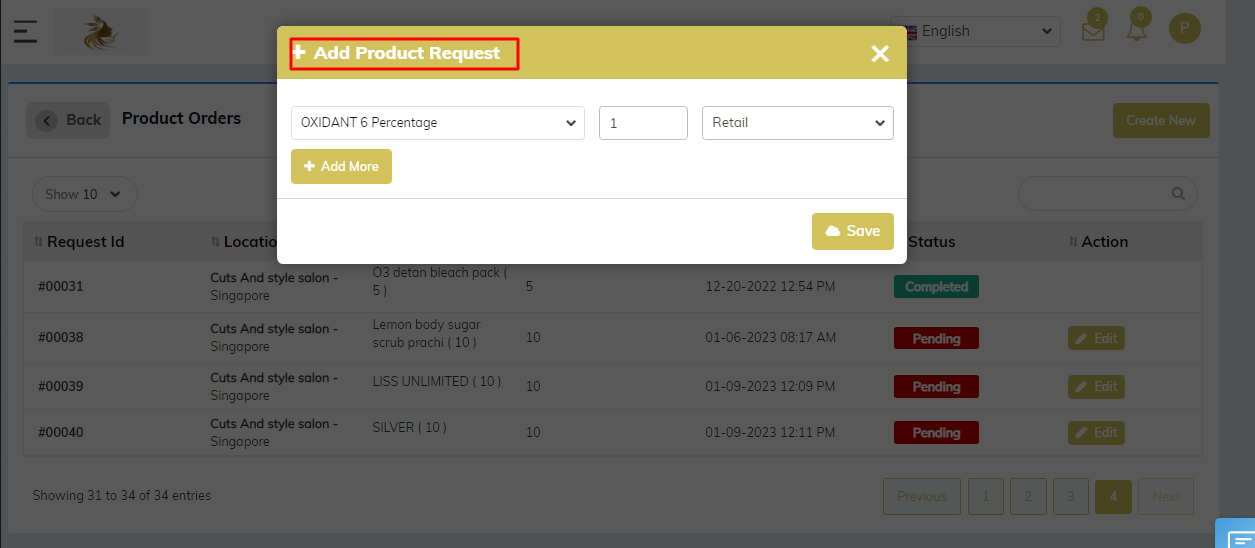Go to the Previous page
This screenshot has height=548, width=1255.
(922, 496)
